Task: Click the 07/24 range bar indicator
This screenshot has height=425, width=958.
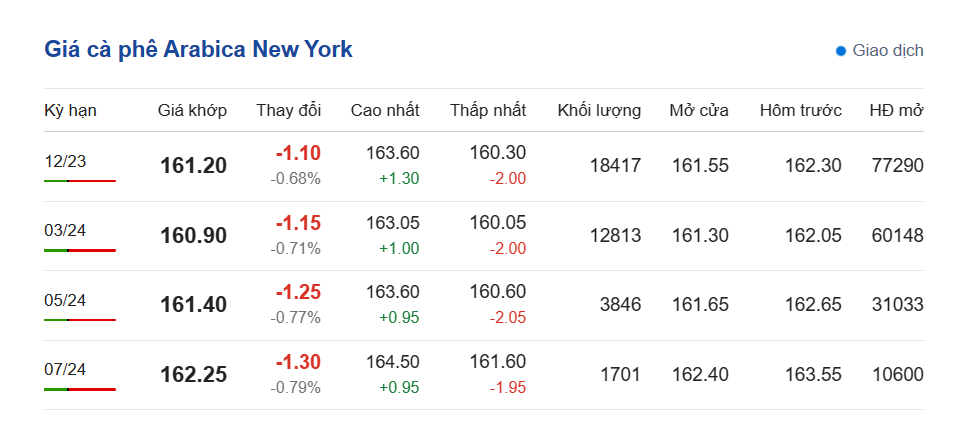Action: [80, 389]
